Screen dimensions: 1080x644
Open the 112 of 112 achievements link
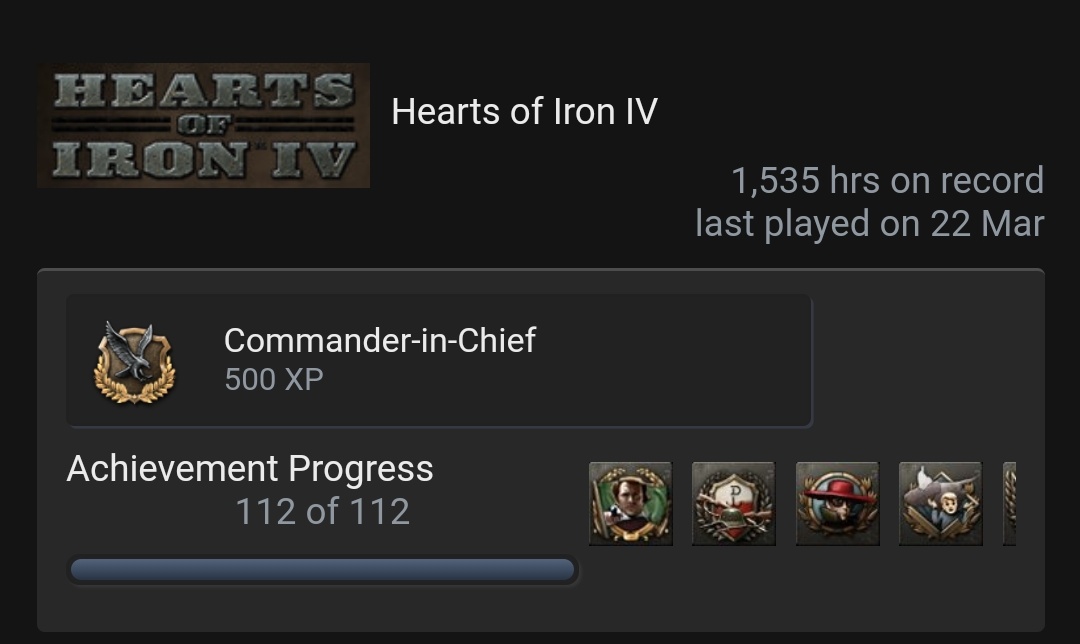click(x=322, y=511)
